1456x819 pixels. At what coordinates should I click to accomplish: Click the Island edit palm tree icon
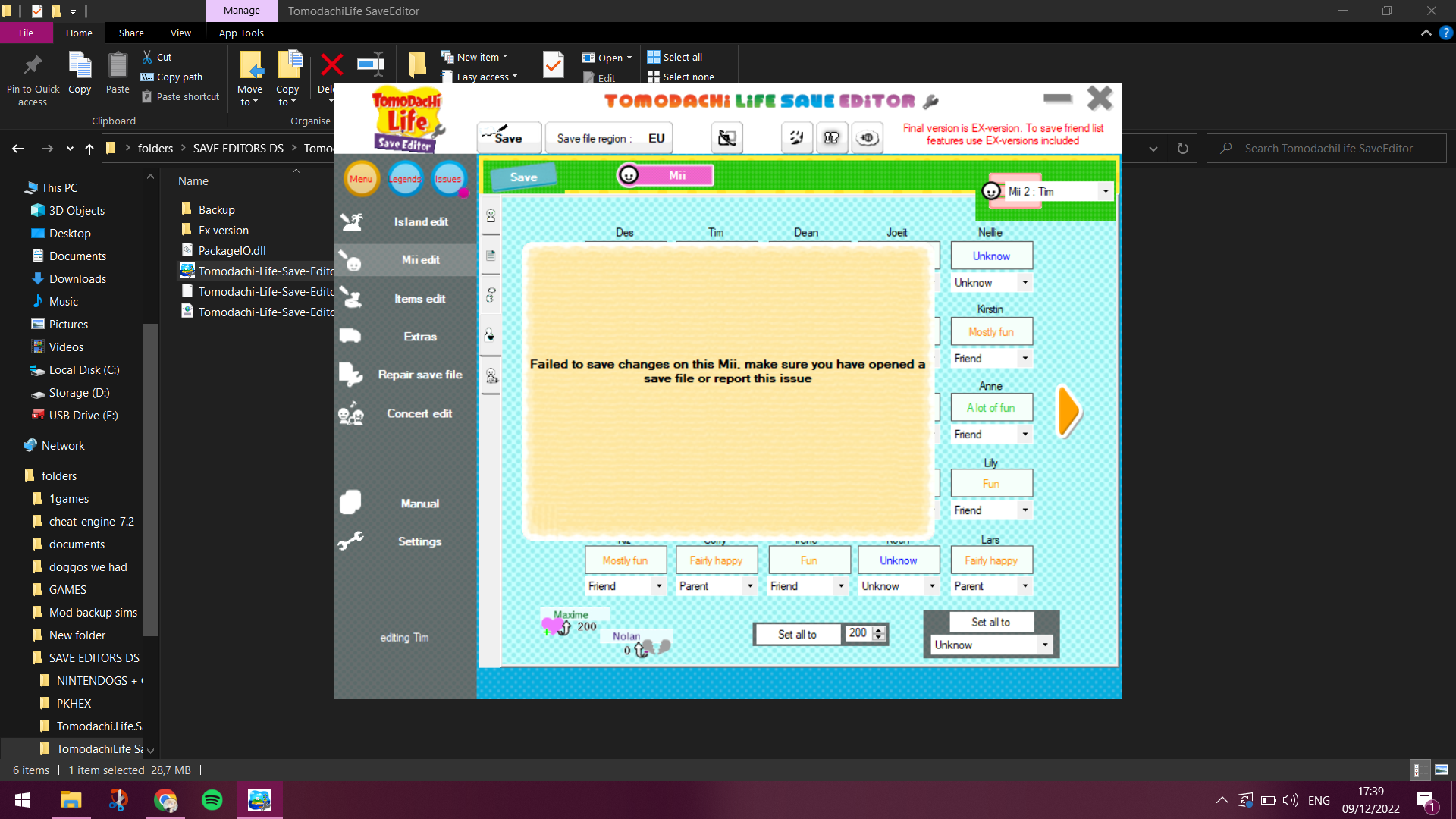(351, 221)
